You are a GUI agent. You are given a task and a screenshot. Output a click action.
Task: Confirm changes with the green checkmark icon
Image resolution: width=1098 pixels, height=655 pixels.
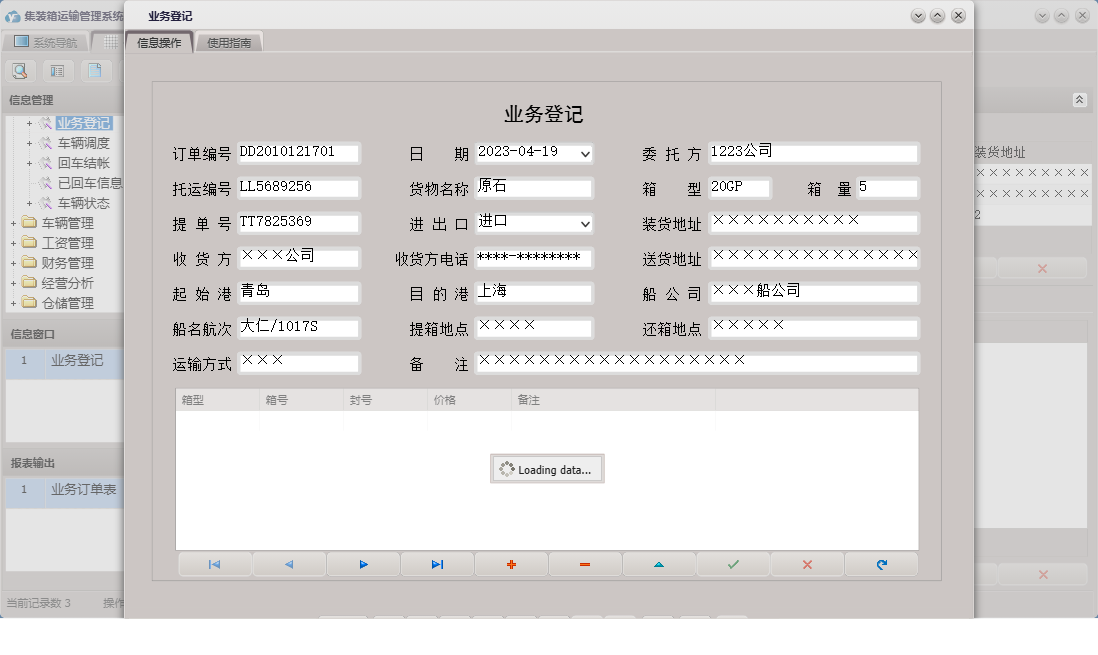(x=733, y=564)
